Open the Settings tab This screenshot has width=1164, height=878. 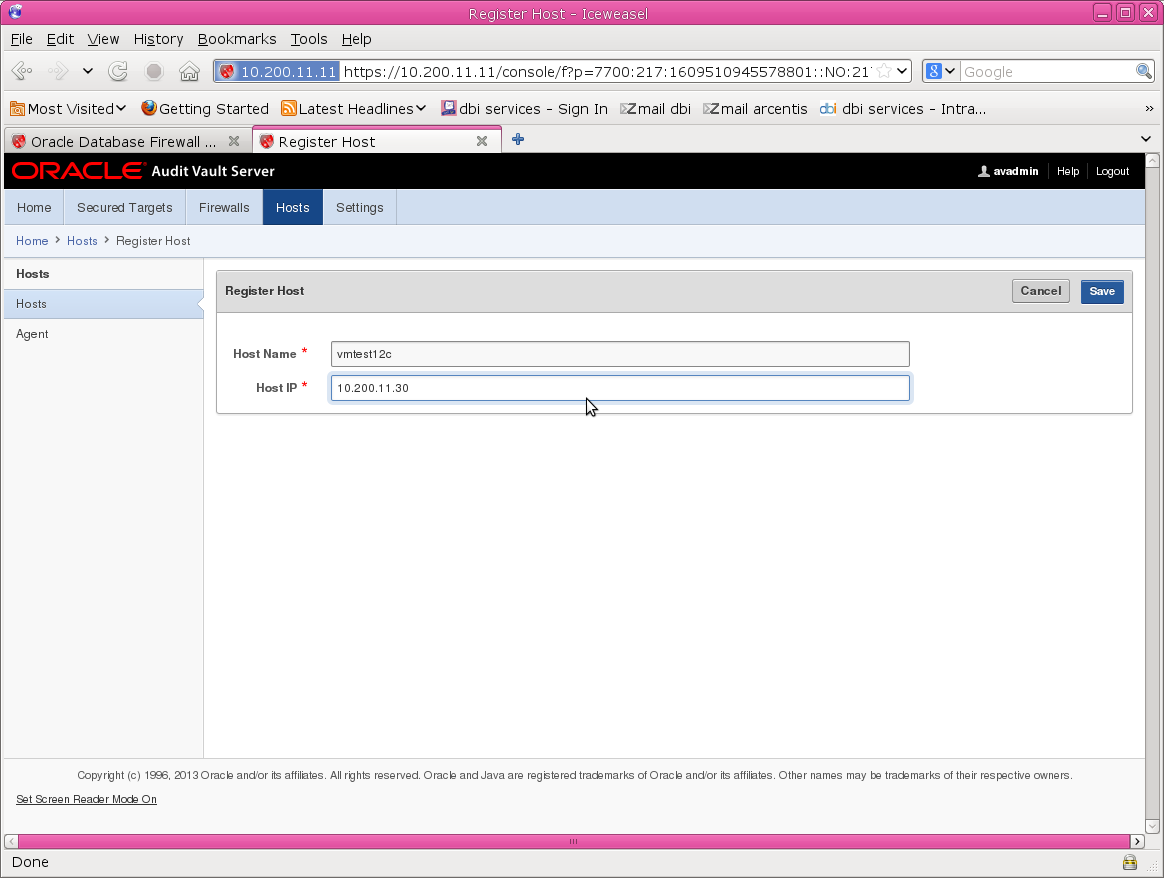pyautogui.click(x=359, y=207)
